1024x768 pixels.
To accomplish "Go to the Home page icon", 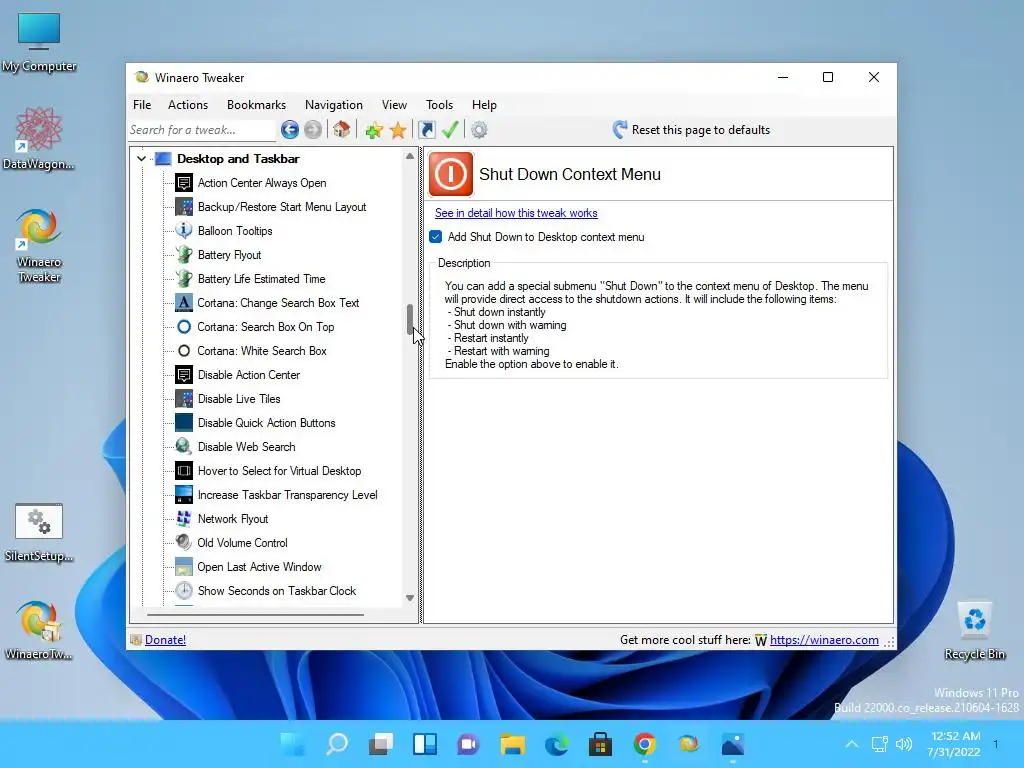I will pyautogui.click(x=342, y=130).
